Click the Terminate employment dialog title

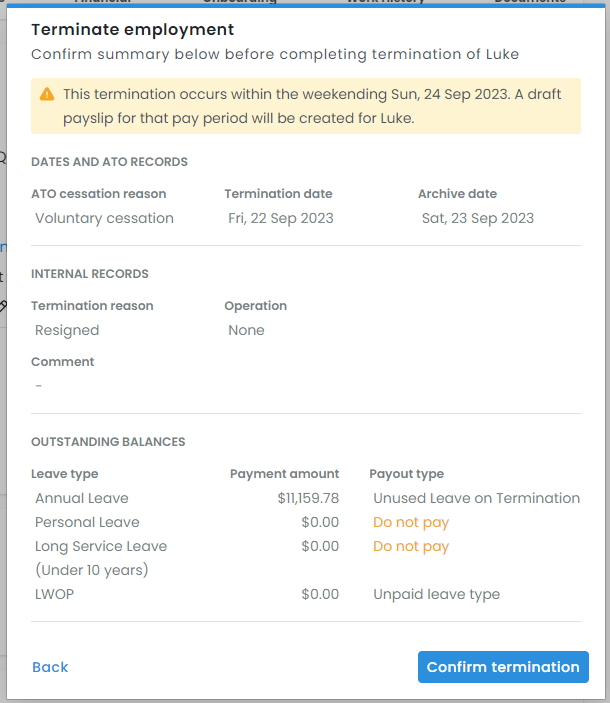pos(133,30)
